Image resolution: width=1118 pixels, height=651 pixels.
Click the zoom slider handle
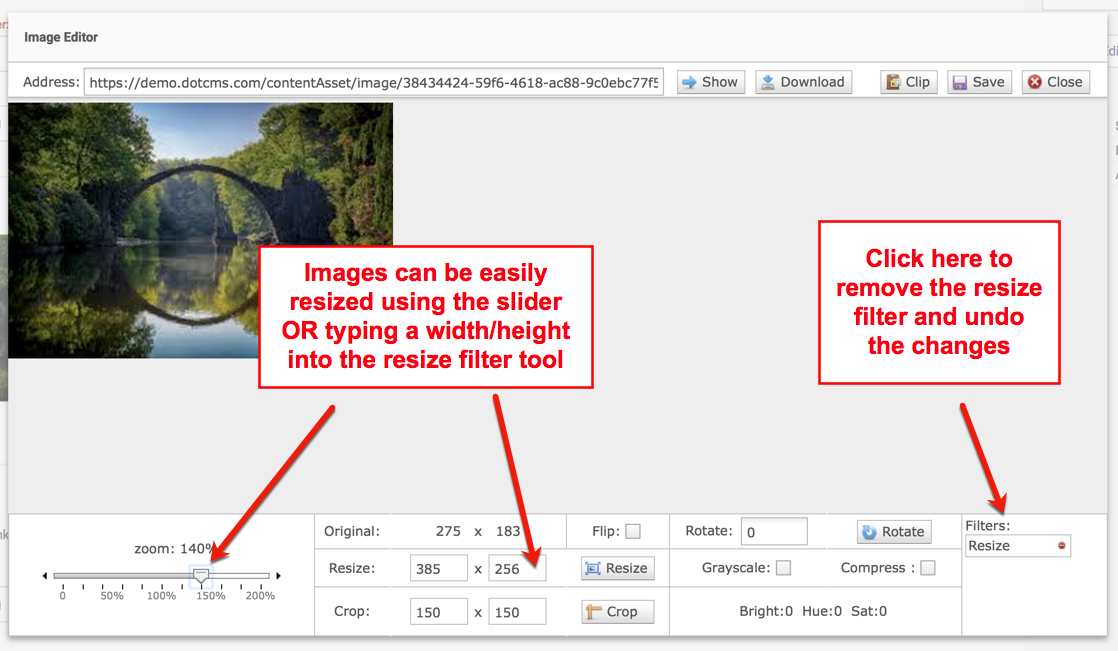[x=201, y=576]
